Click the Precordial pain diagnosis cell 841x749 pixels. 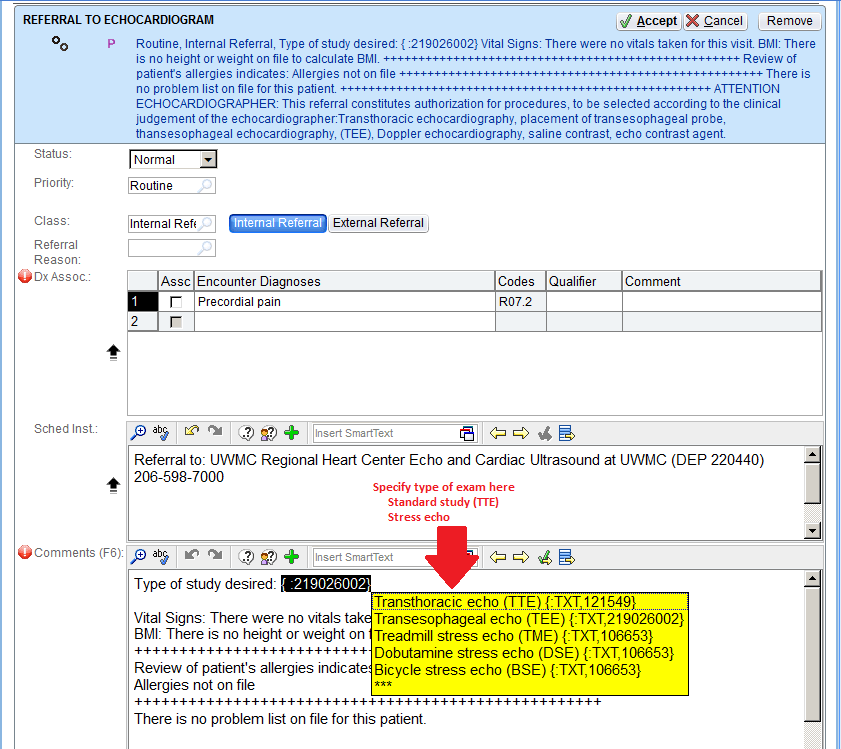(x=344, y=302)
